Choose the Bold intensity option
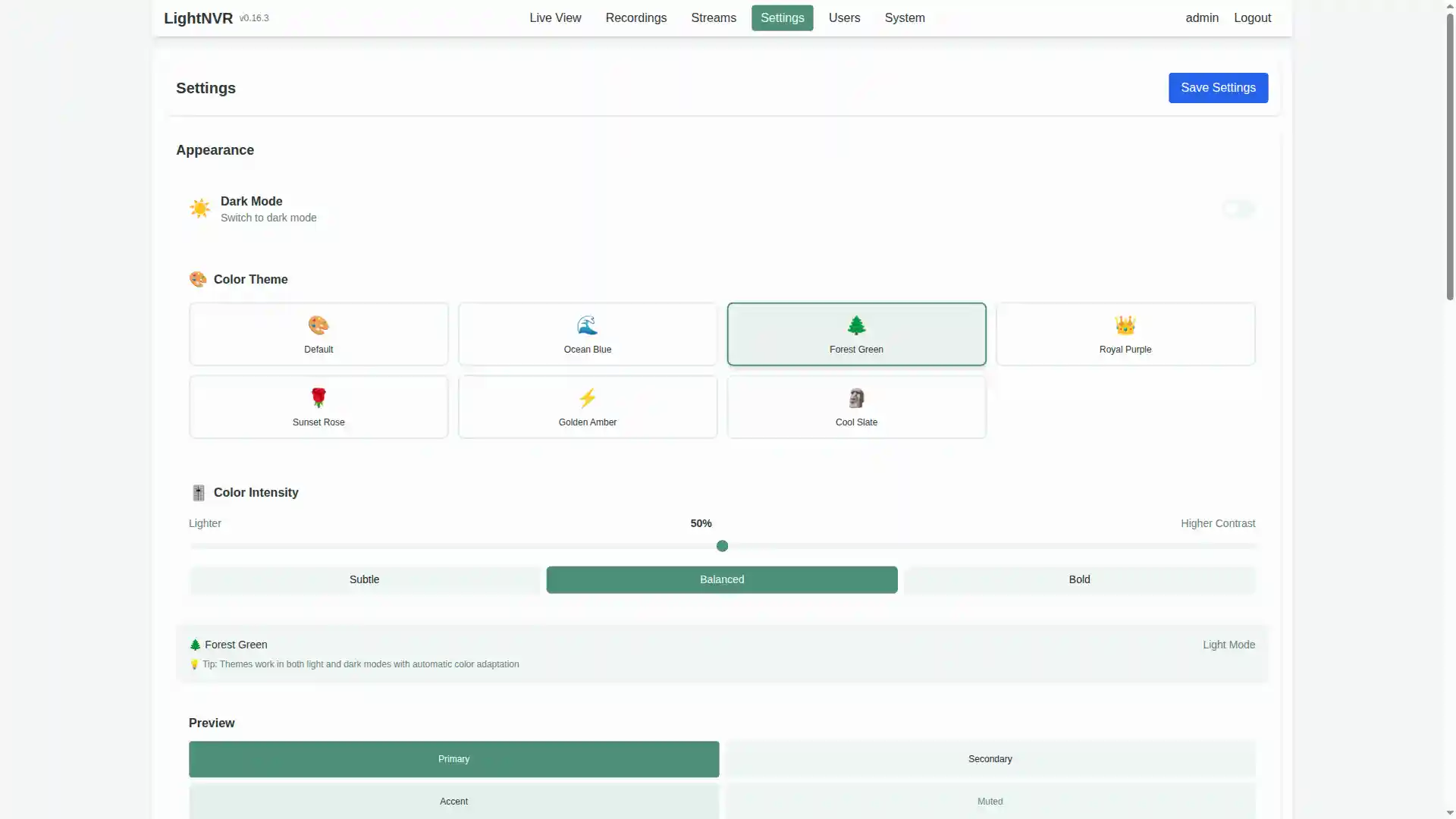Image resolution: width=1456 pixels, height=819 pixels. pyautogui.click(x=1079, y=579)
